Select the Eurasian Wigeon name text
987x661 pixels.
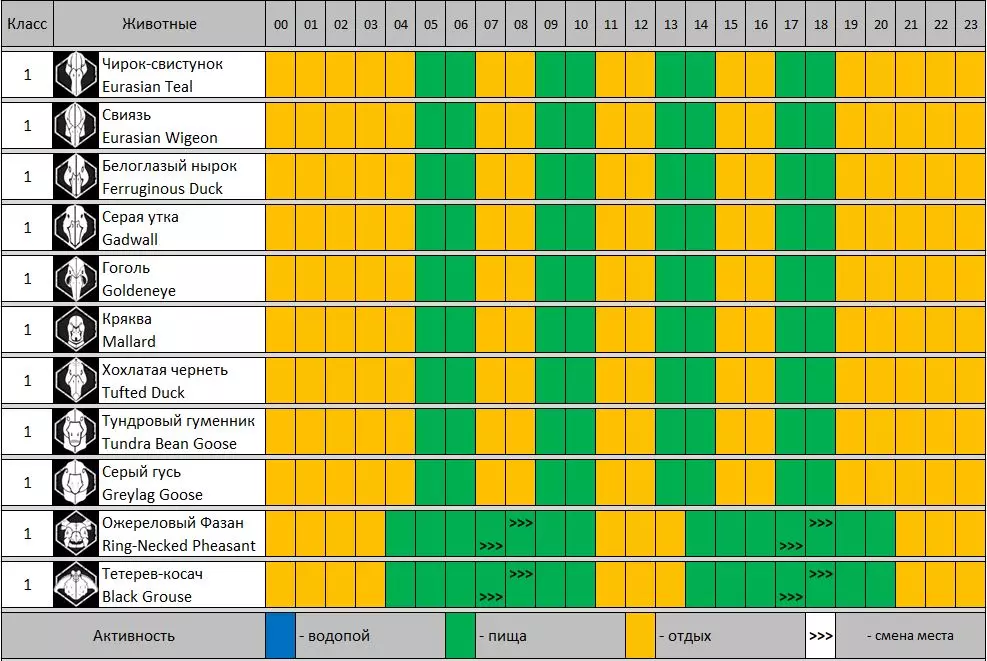[160, 138]
